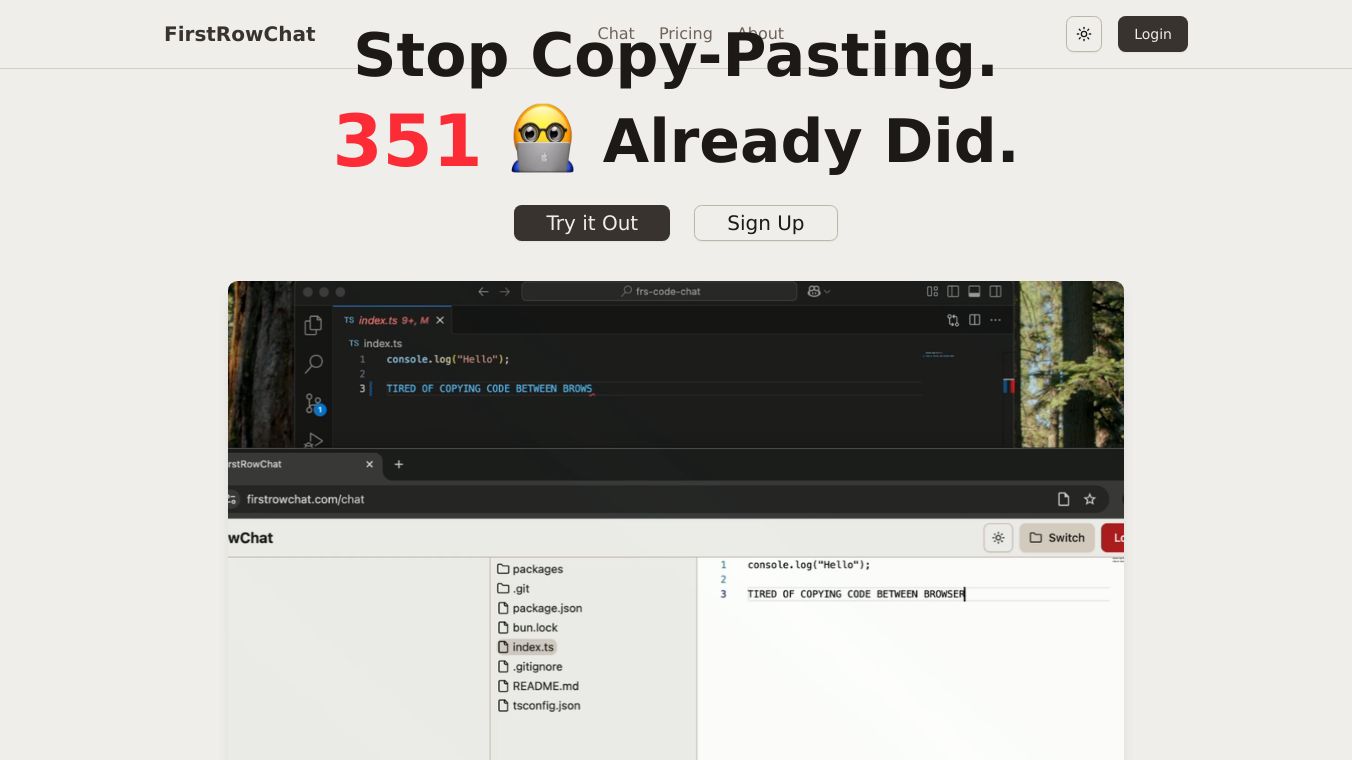The width and height of the screenshot is (1352, 760).
Task: Click the frs-code-chat search box in VS Code
Action: (x=659, y=292)
